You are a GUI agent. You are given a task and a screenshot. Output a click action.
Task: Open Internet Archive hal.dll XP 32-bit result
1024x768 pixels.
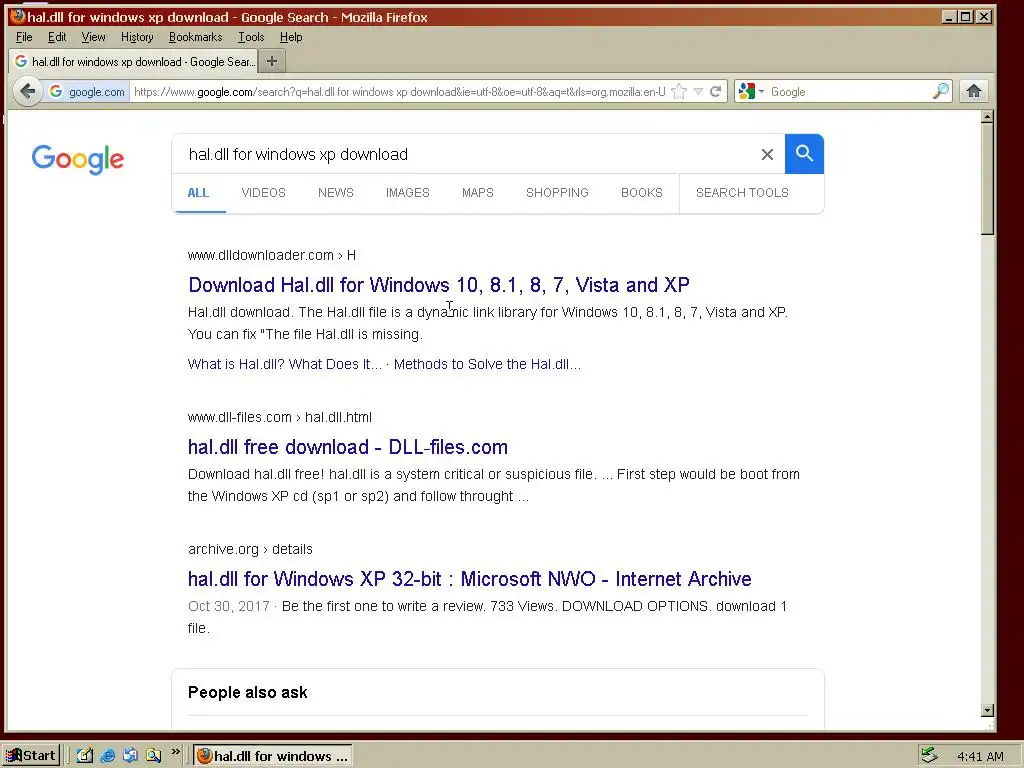(470, 579)
